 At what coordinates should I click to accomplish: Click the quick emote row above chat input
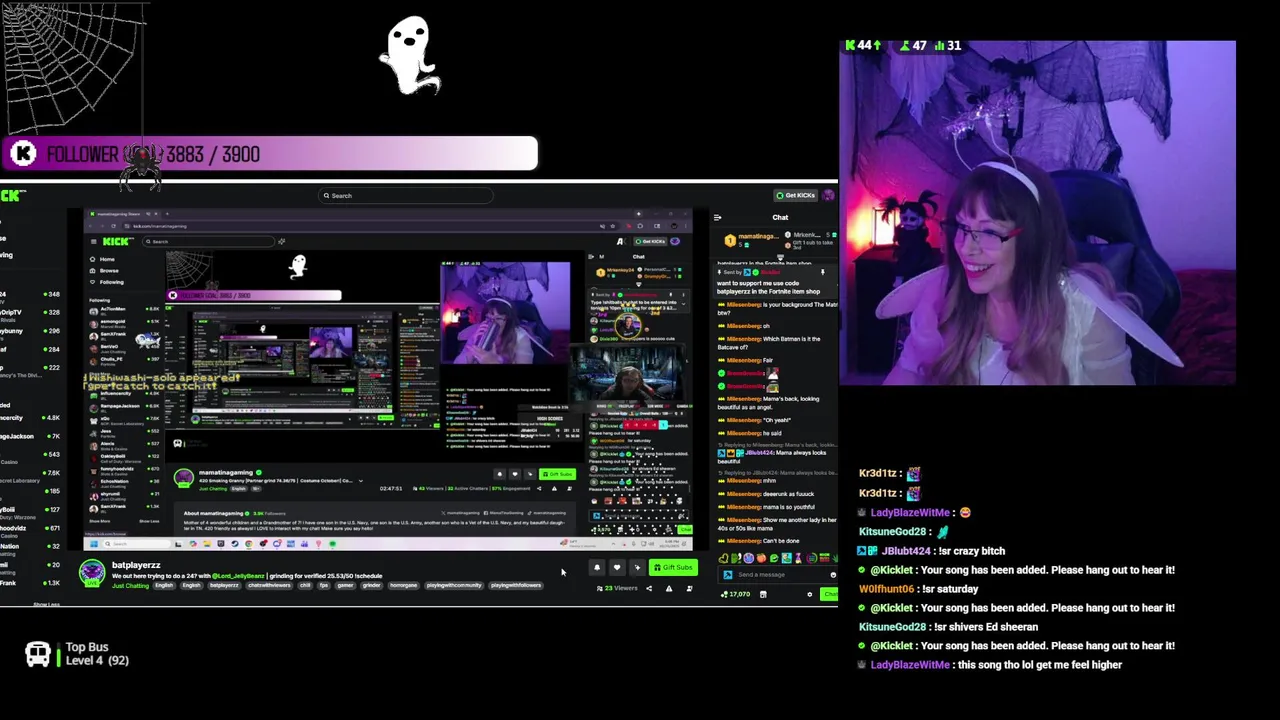(x=777, y=558)
